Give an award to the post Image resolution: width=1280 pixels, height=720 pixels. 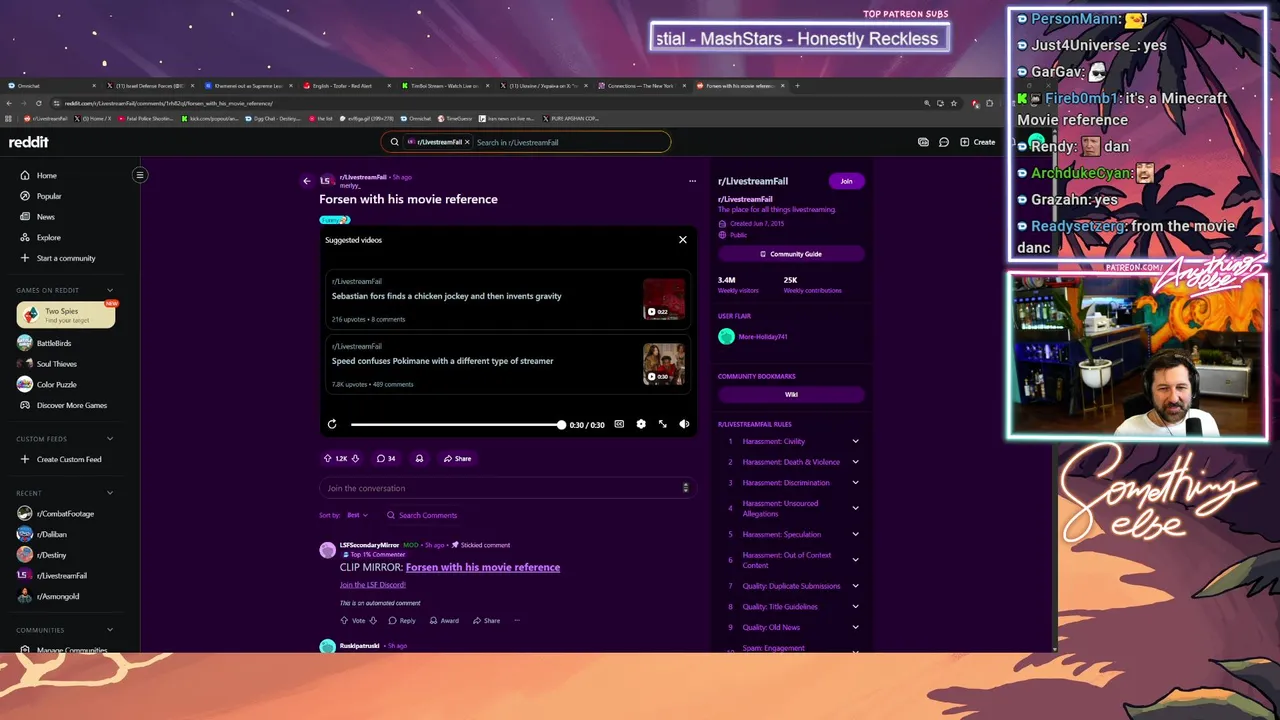point(419,458)
